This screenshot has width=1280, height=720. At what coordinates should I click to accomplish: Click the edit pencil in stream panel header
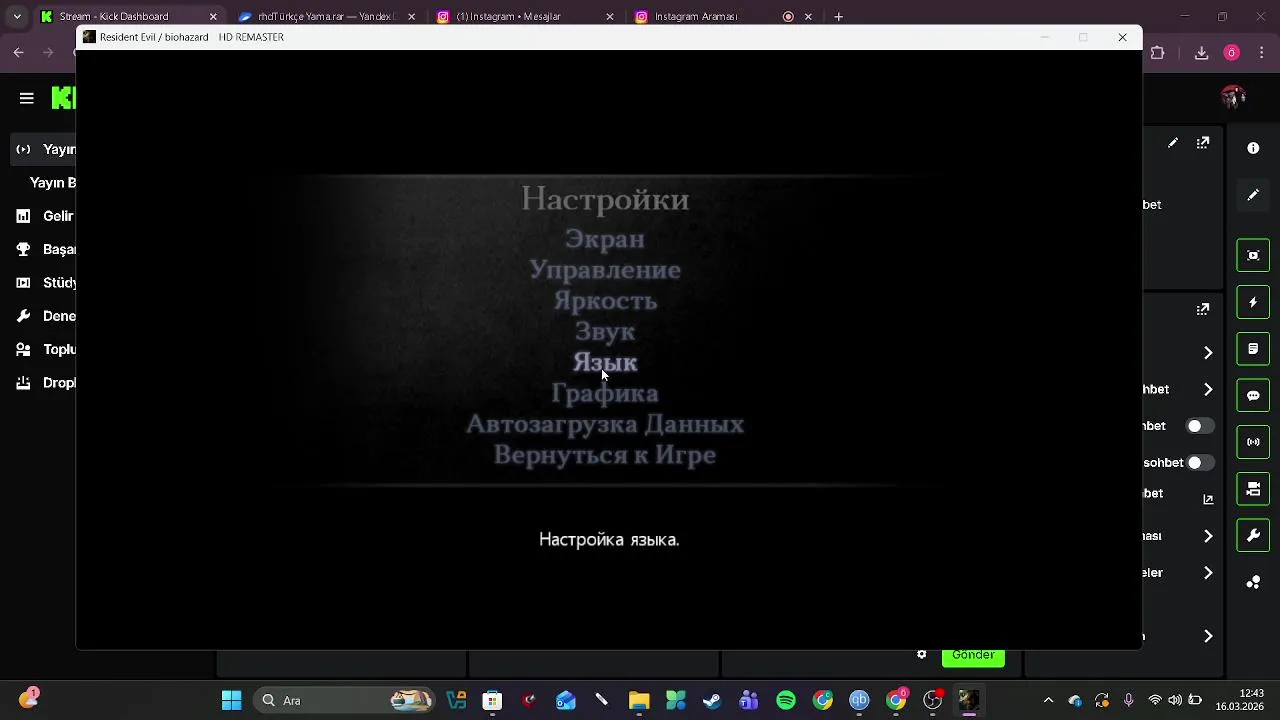click(x=1173, y=143)
